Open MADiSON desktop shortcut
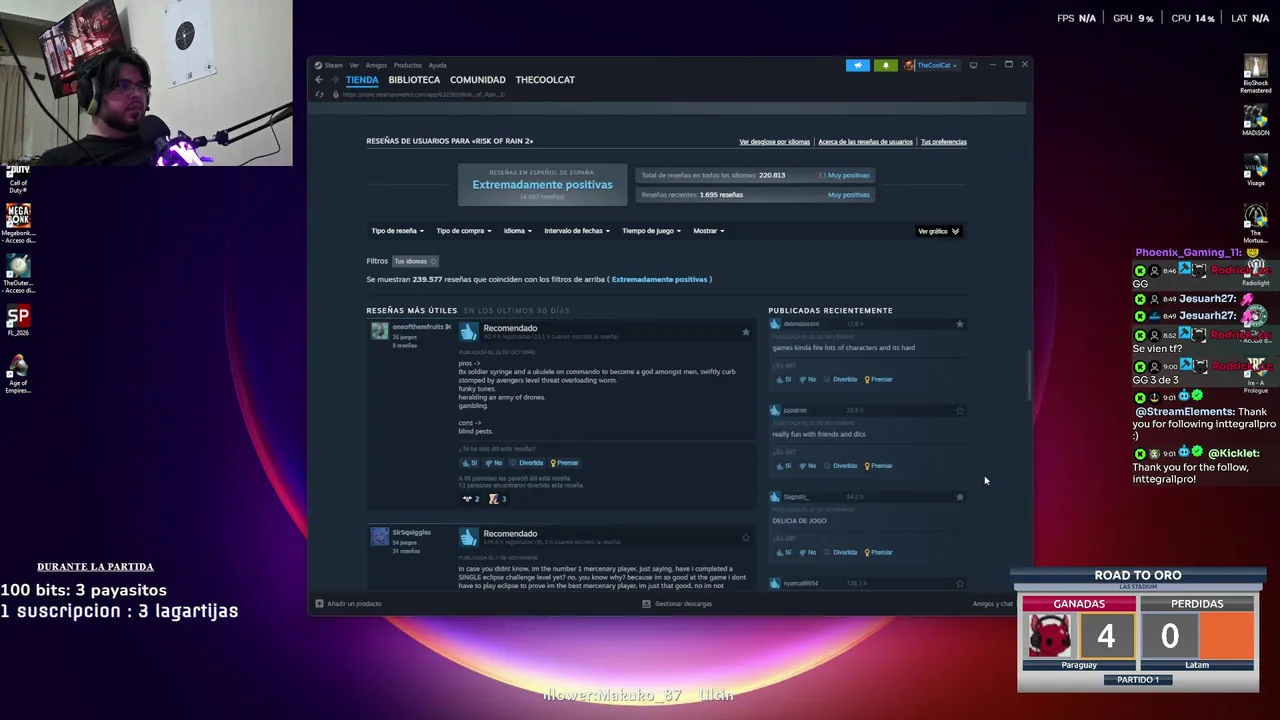This screenshot has height=720, width=1280. click(x=1256, y=122)
